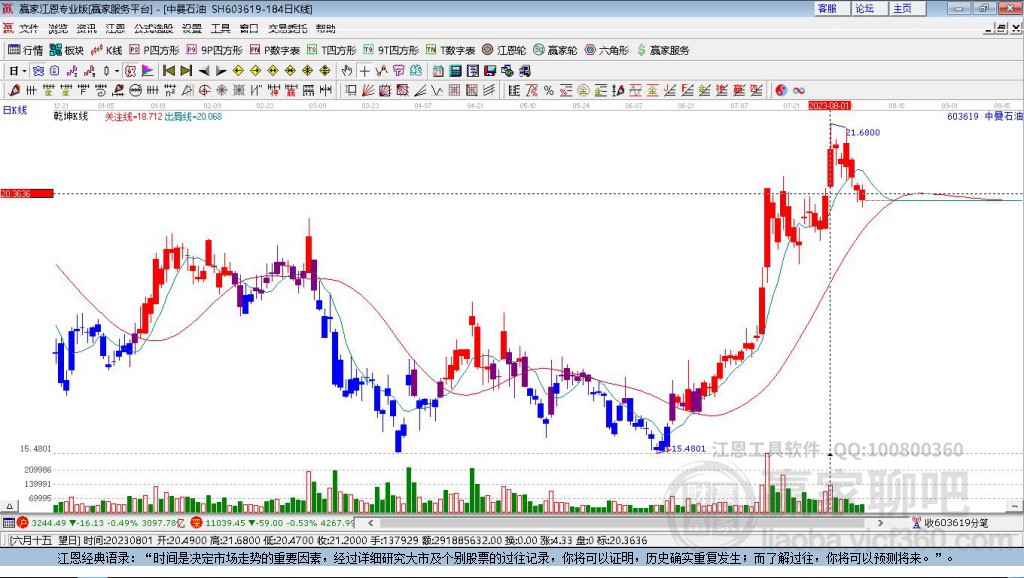Open the 江恩轮 Gann wheel tool

click(x=504, y=50)
